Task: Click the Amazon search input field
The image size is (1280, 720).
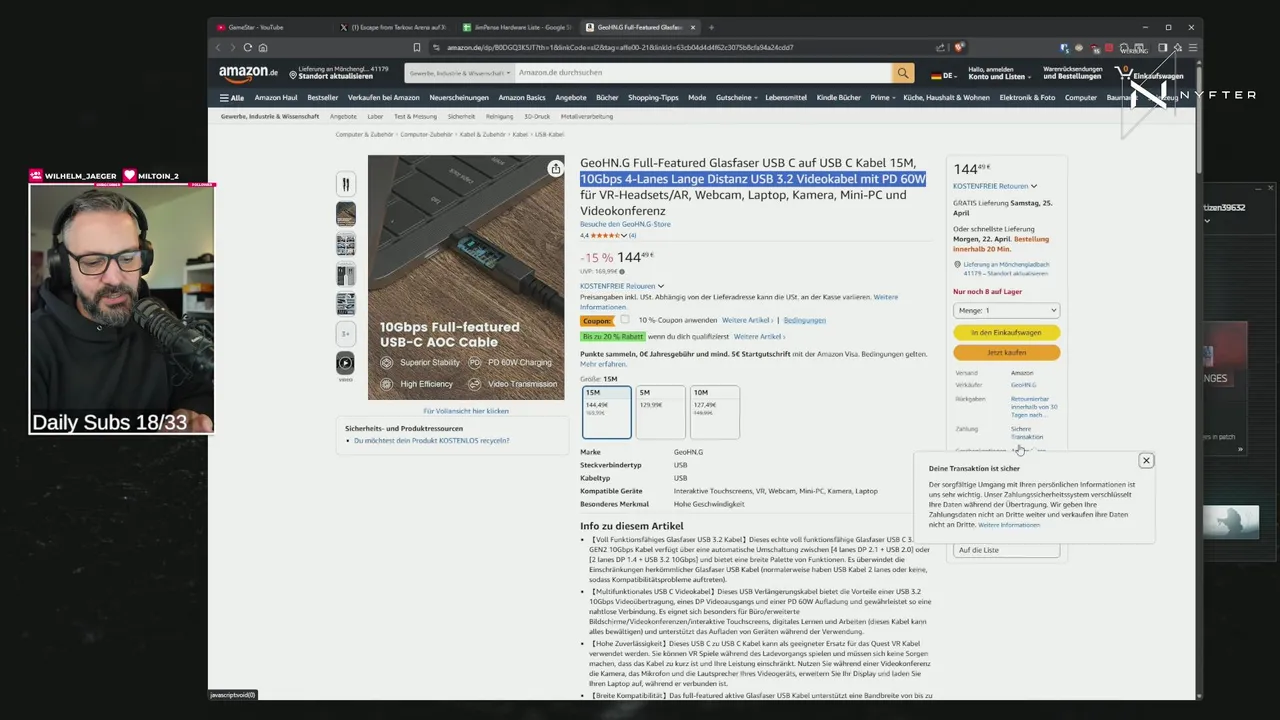Action: click(703, 73)
